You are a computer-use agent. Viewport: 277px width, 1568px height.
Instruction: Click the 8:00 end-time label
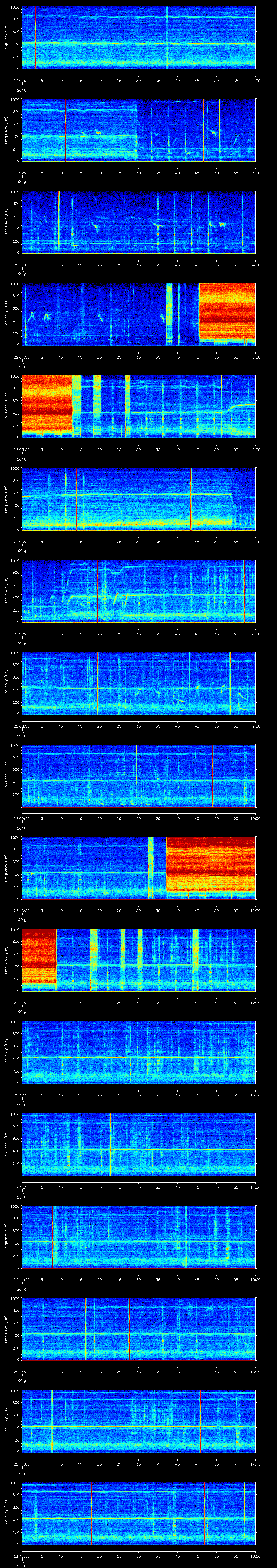[x=256, y=634]
